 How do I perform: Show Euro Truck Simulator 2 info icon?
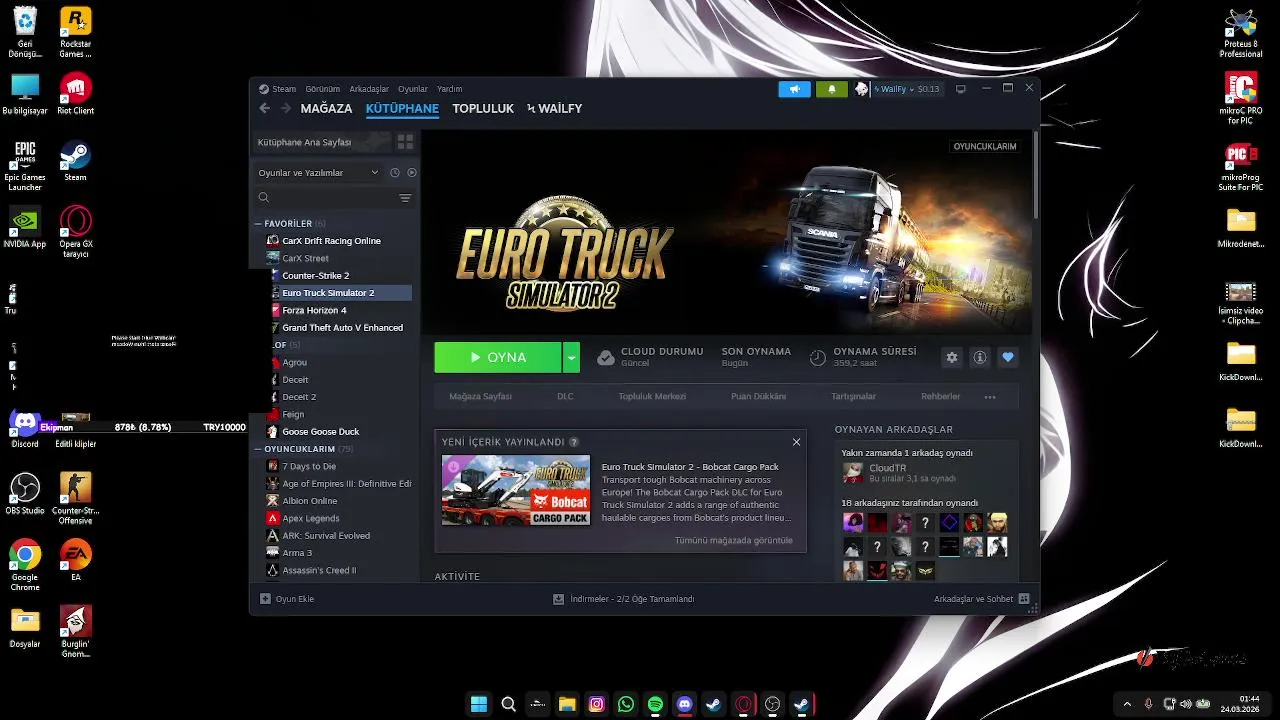(980, 357)
